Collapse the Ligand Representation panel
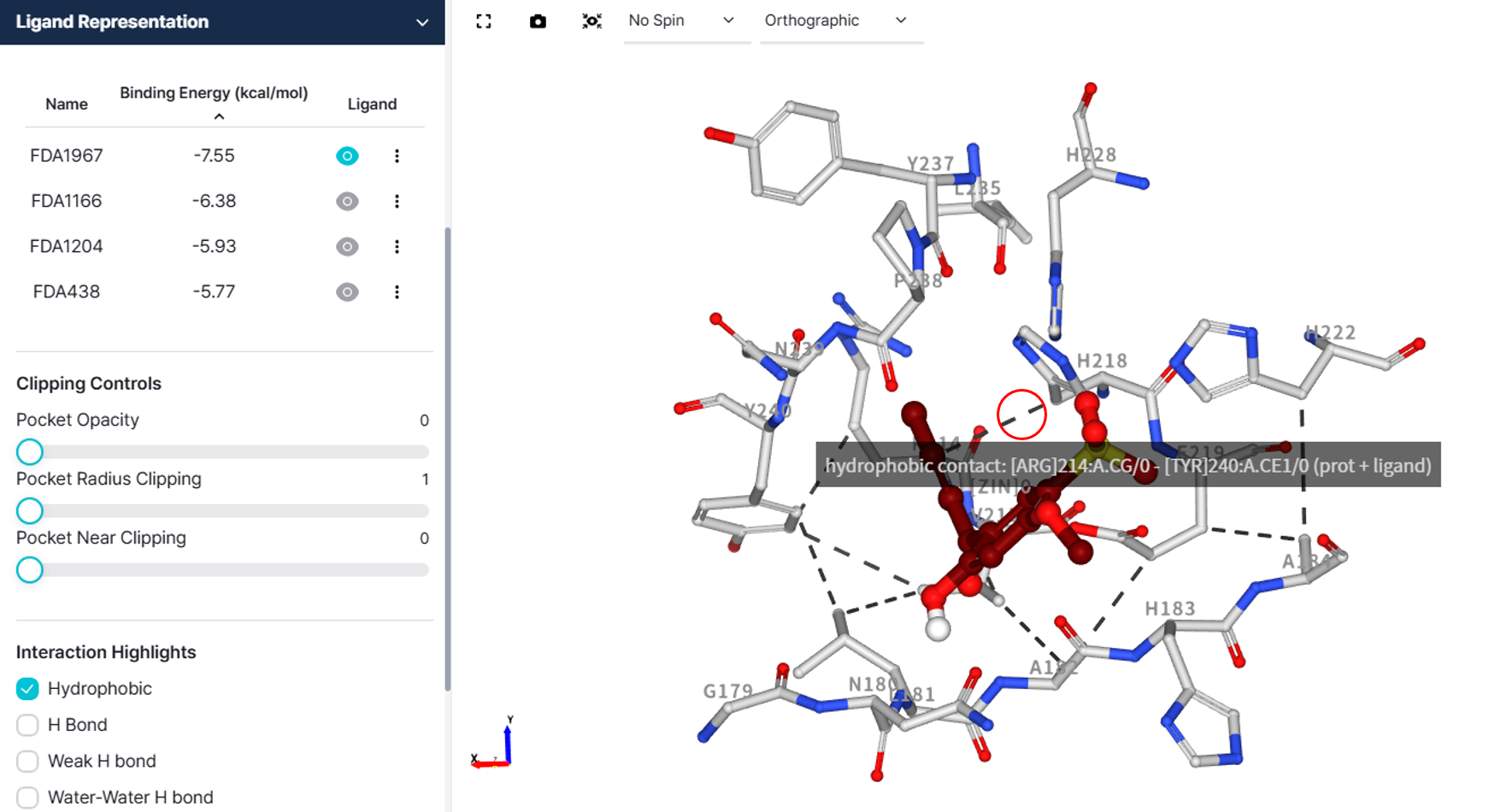The width and height of the screenshot is (1489, 812). (422, 22)
